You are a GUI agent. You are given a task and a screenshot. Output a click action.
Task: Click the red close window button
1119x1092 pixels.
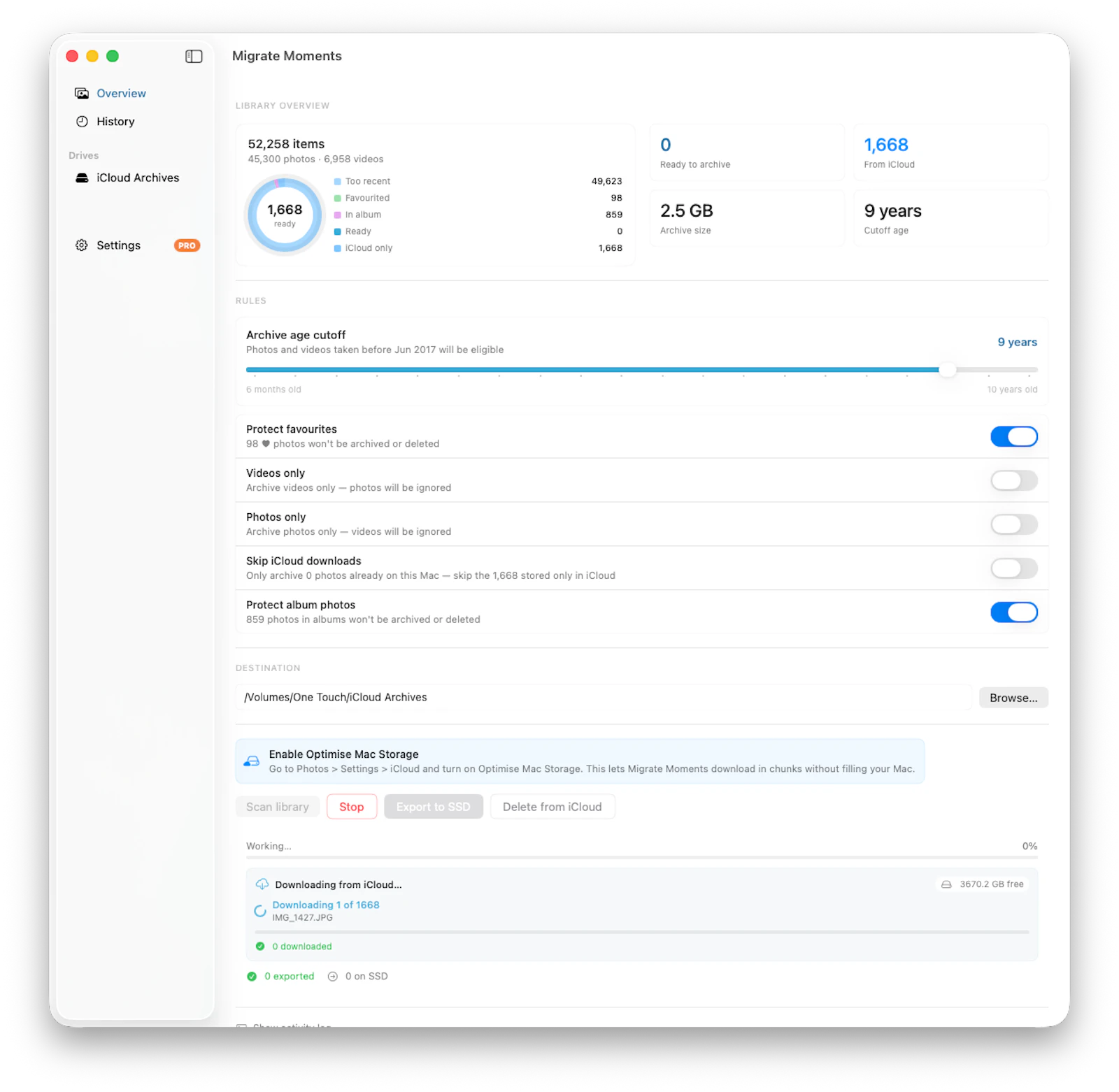(x=72, y=57)
